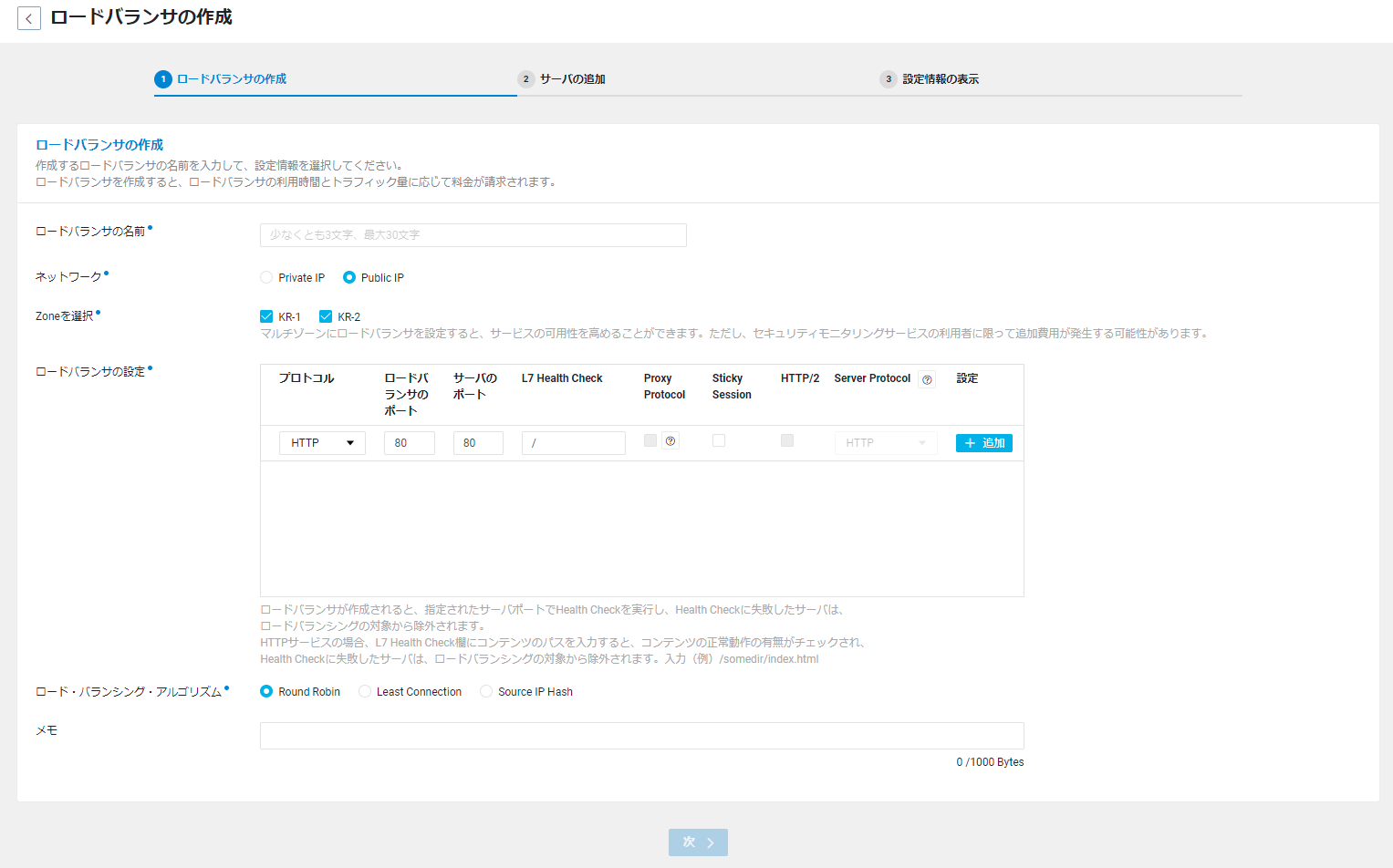
Task: Open the HTTP protocol dropdown
Action: click(322, 443)
